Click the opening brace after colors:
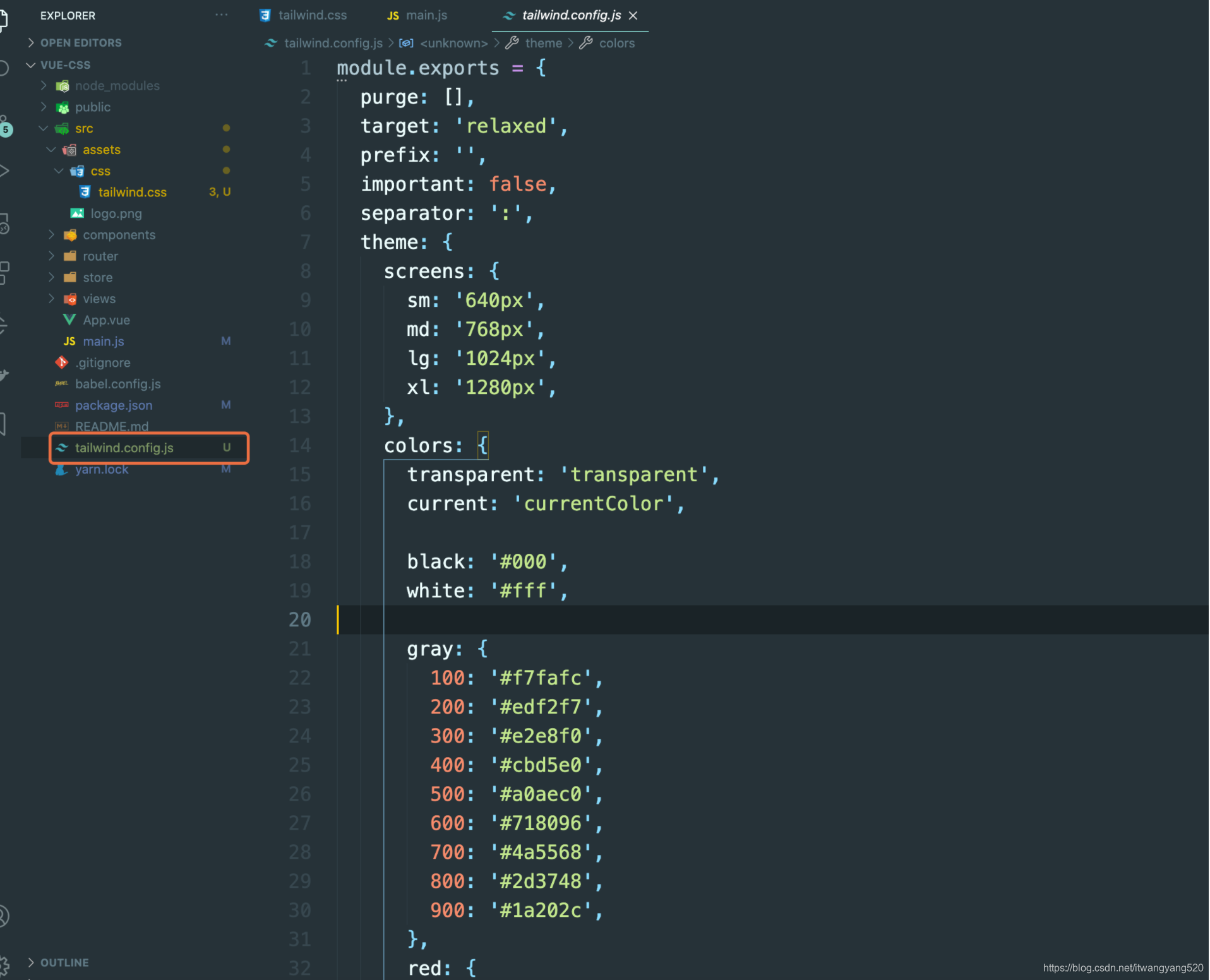Screen dimensions: 1210x980 483,445
